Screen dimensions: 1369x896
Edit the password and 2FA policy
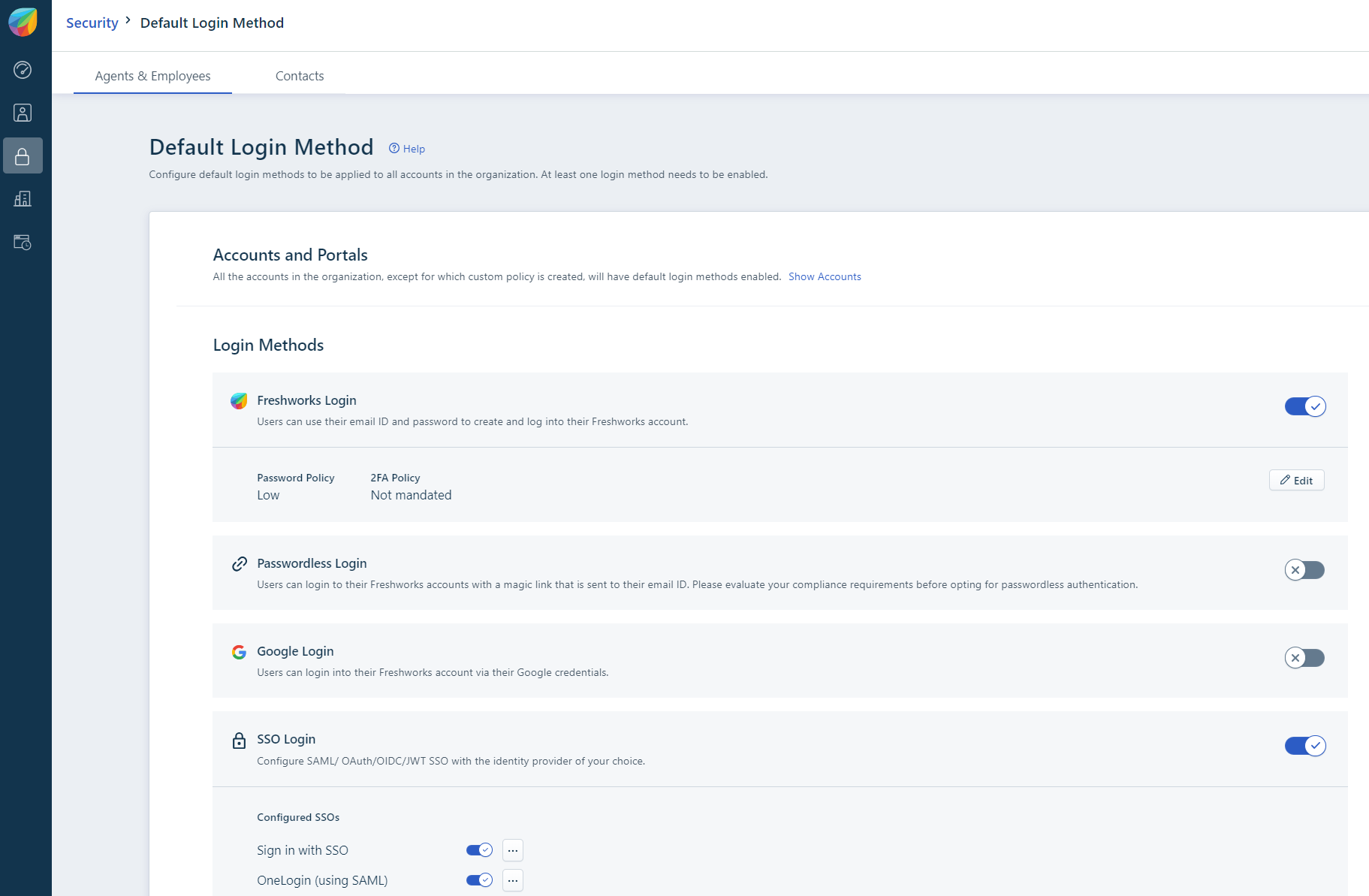1296,480
